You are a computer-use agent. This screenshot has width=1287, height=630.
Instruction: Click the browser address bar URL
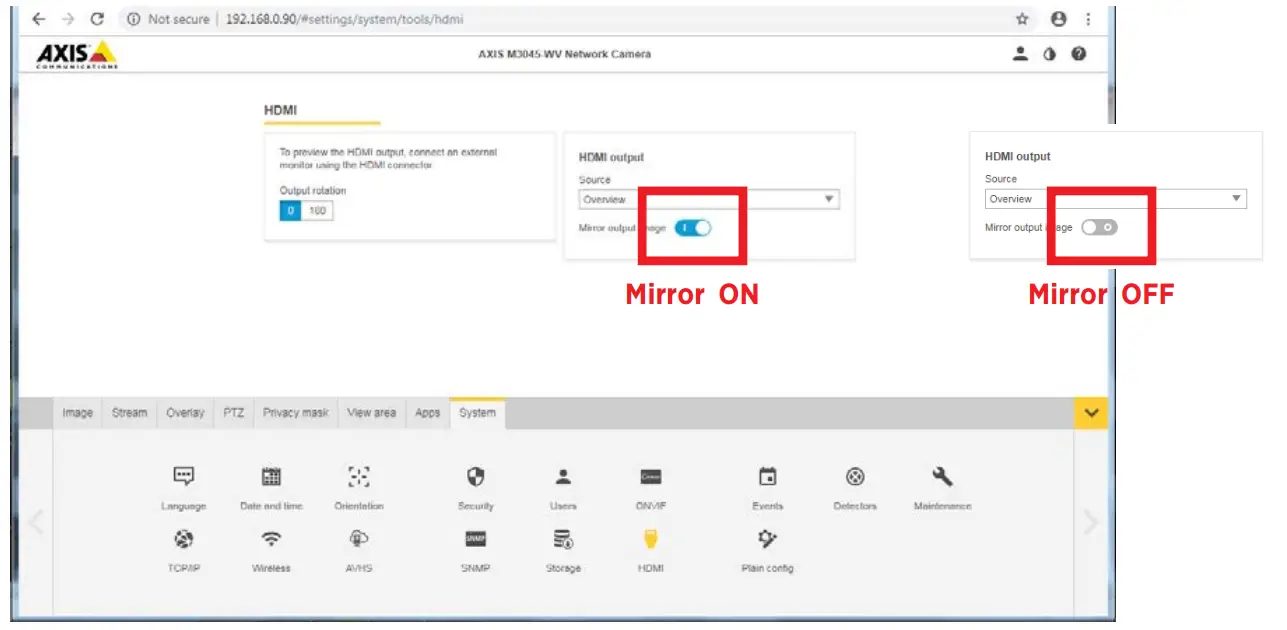tap(343, 19)
